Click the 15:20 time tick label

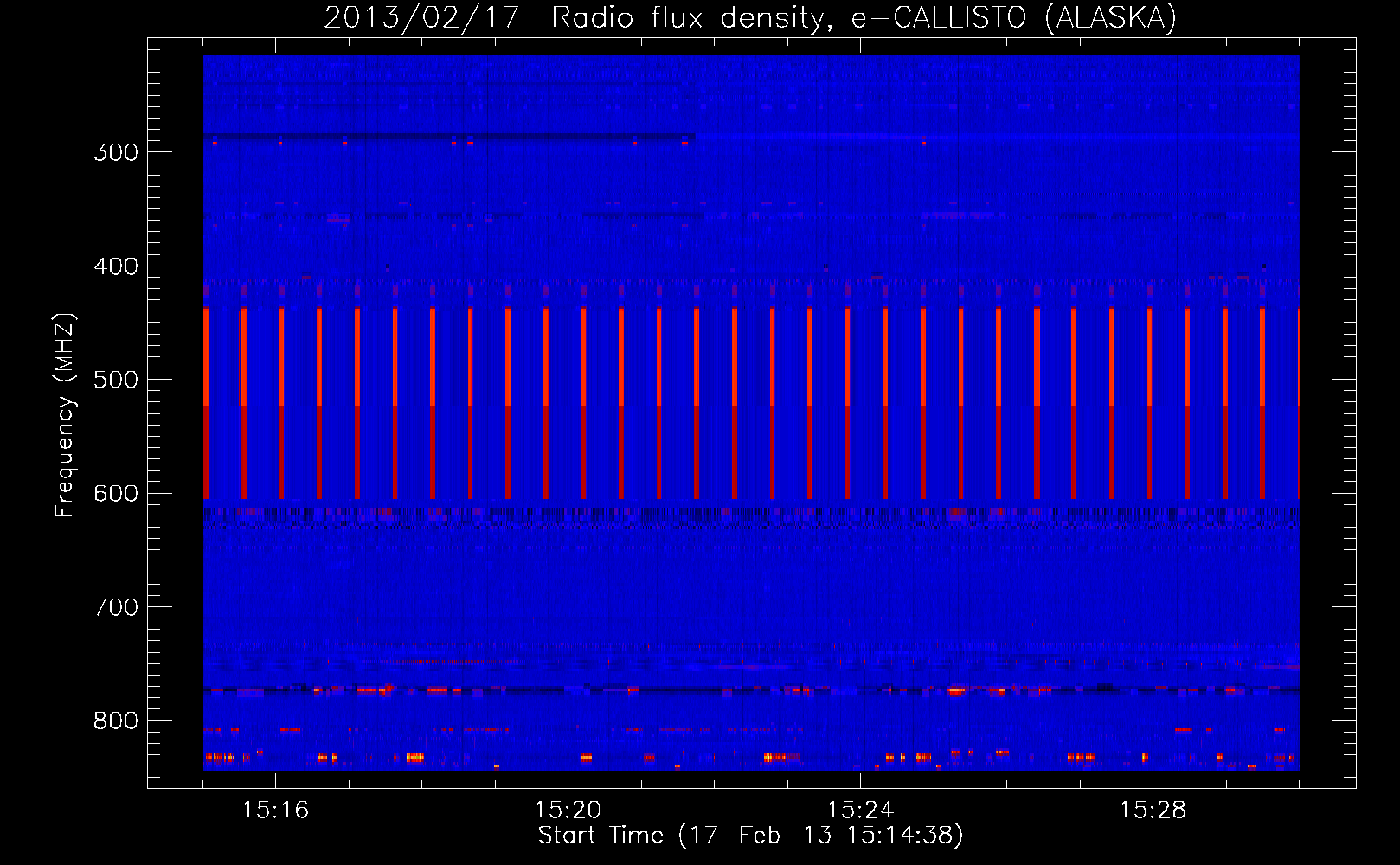[x=568, y=811]
